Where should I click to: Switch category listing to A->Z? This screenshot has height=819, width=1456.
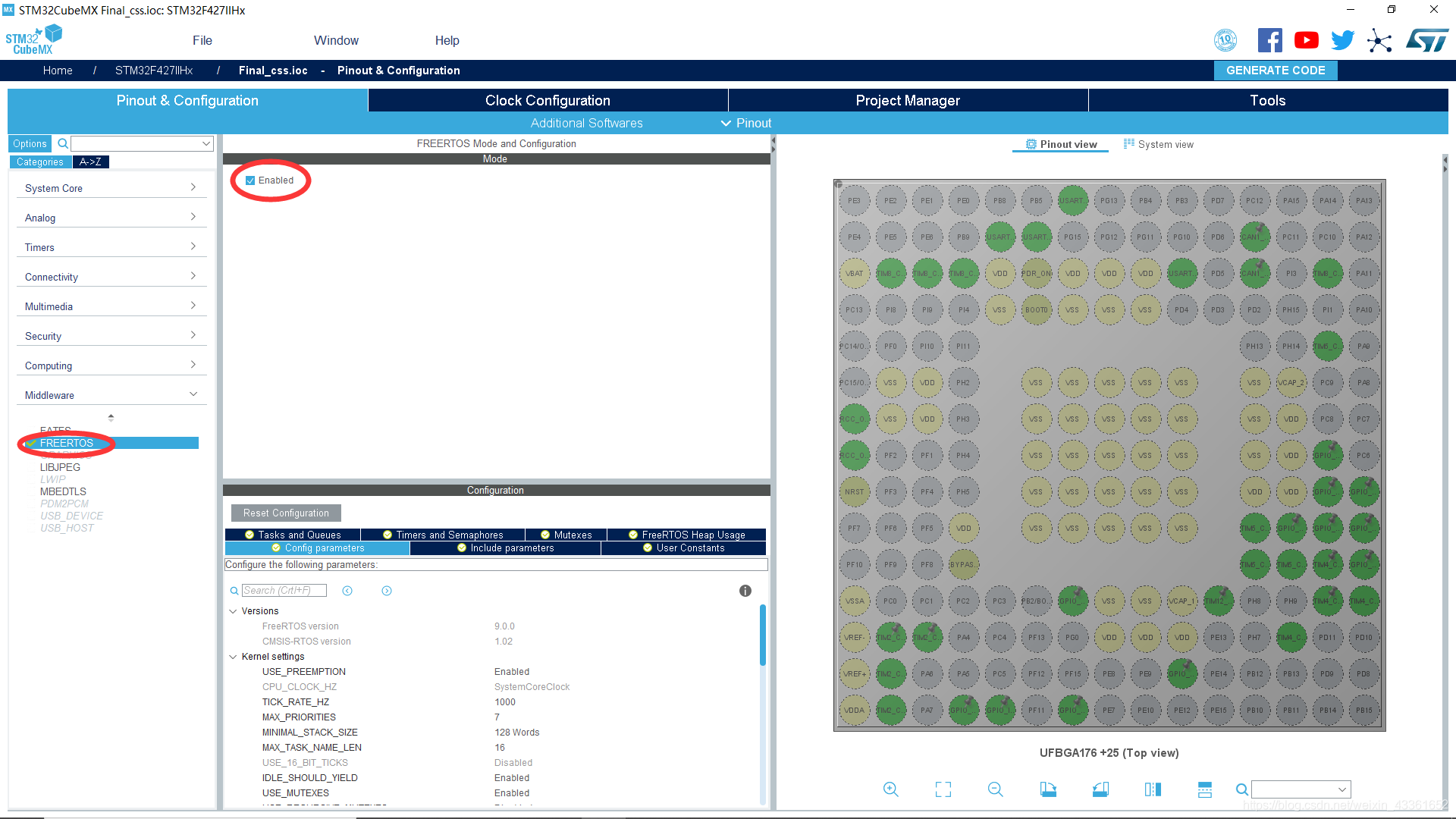(91, 162)
